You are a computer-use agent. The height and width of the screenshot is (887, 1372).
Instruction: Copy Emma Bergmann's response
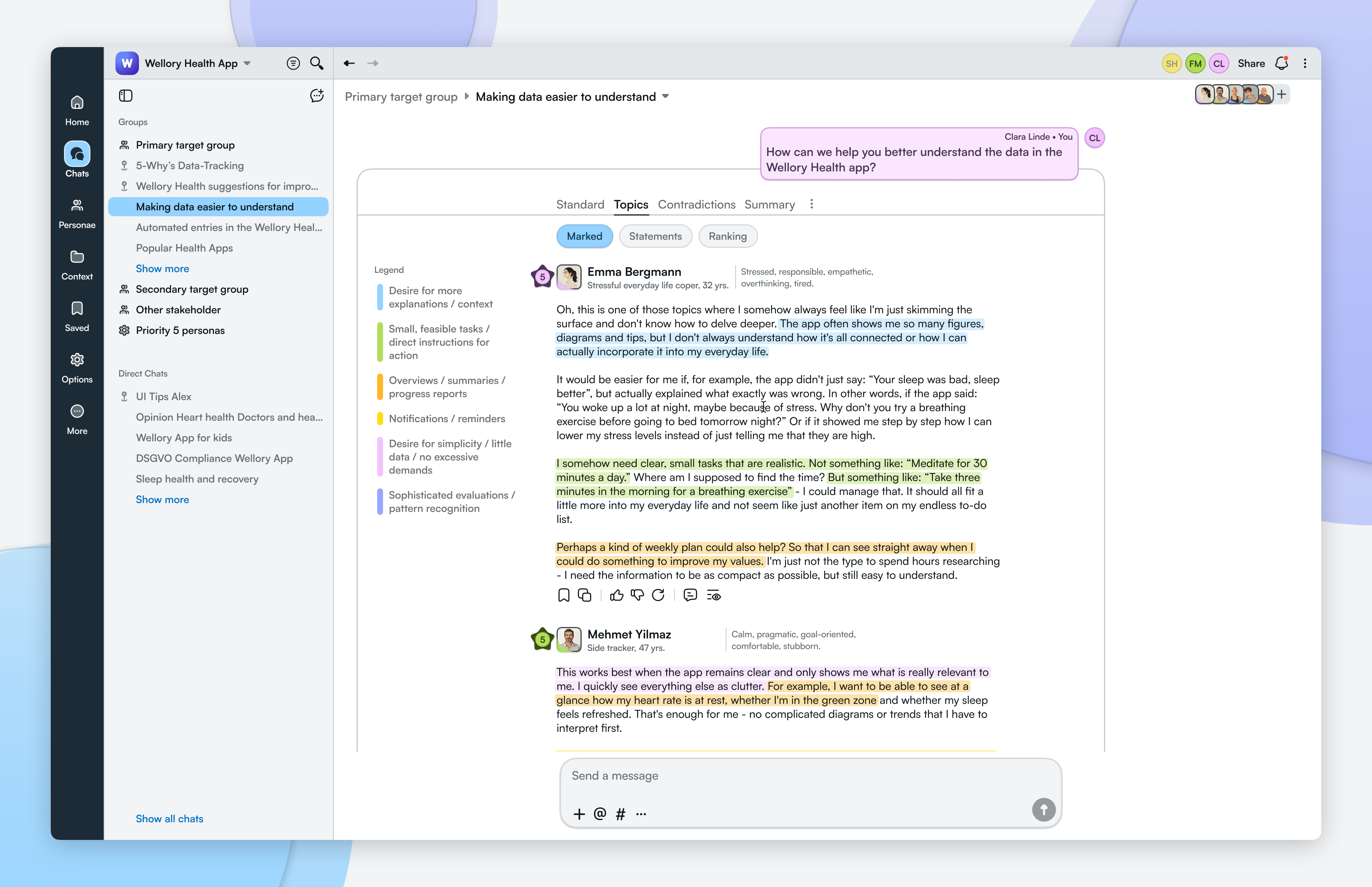pyautogui.click(x=585, y=595)
